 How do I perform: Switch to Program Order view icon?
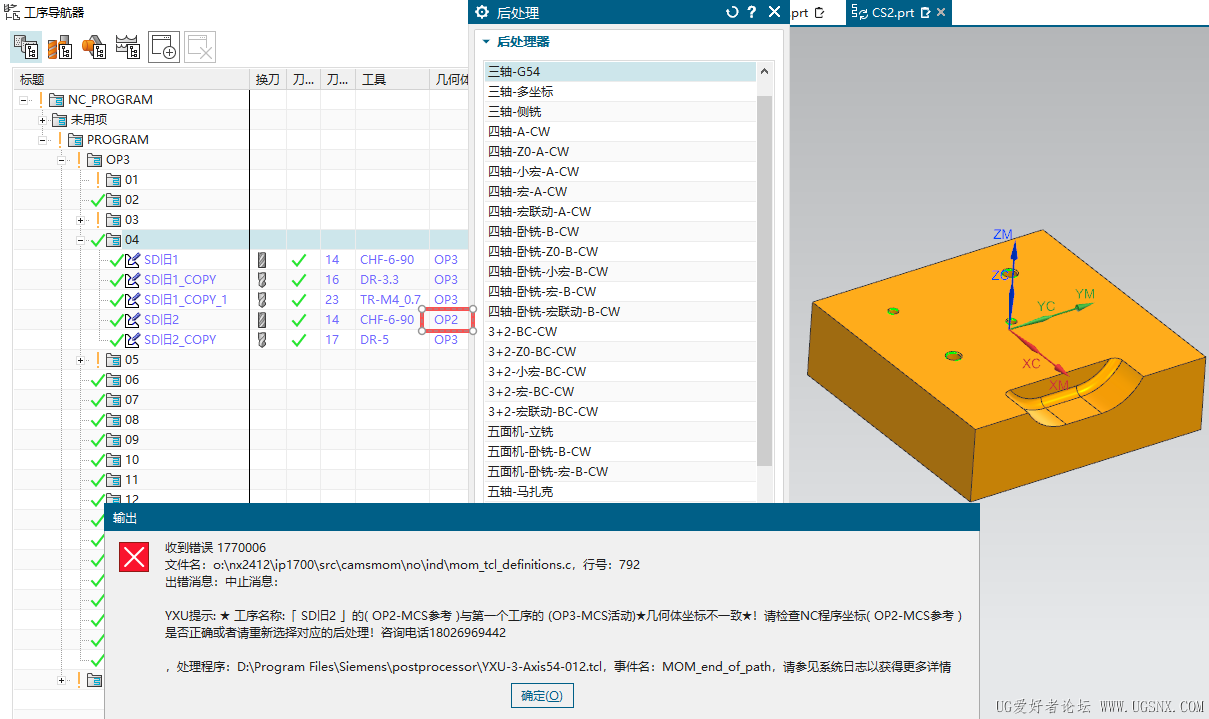(x=26, y=46)
